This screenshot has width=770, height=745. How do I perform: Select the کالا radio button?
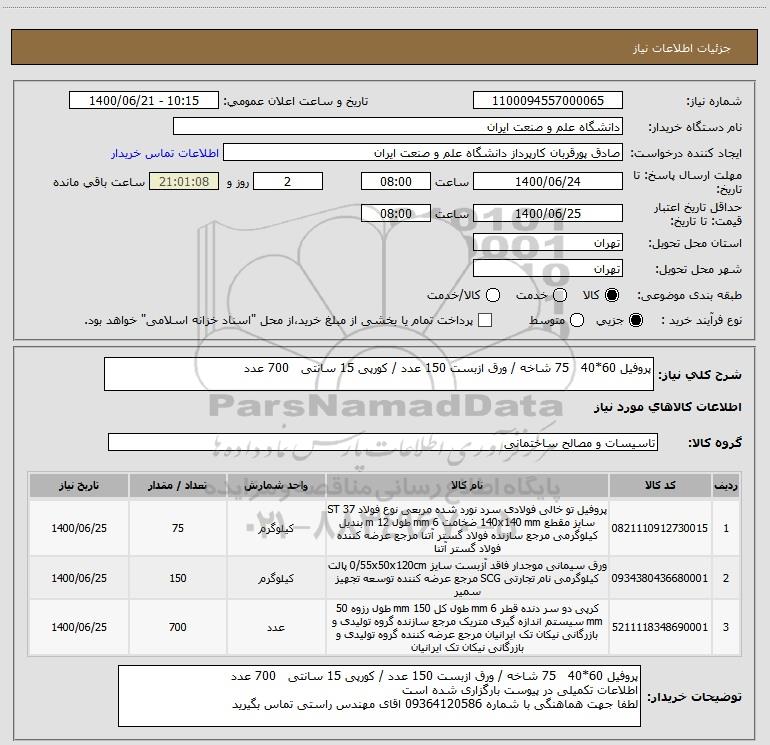coord(612,295)
